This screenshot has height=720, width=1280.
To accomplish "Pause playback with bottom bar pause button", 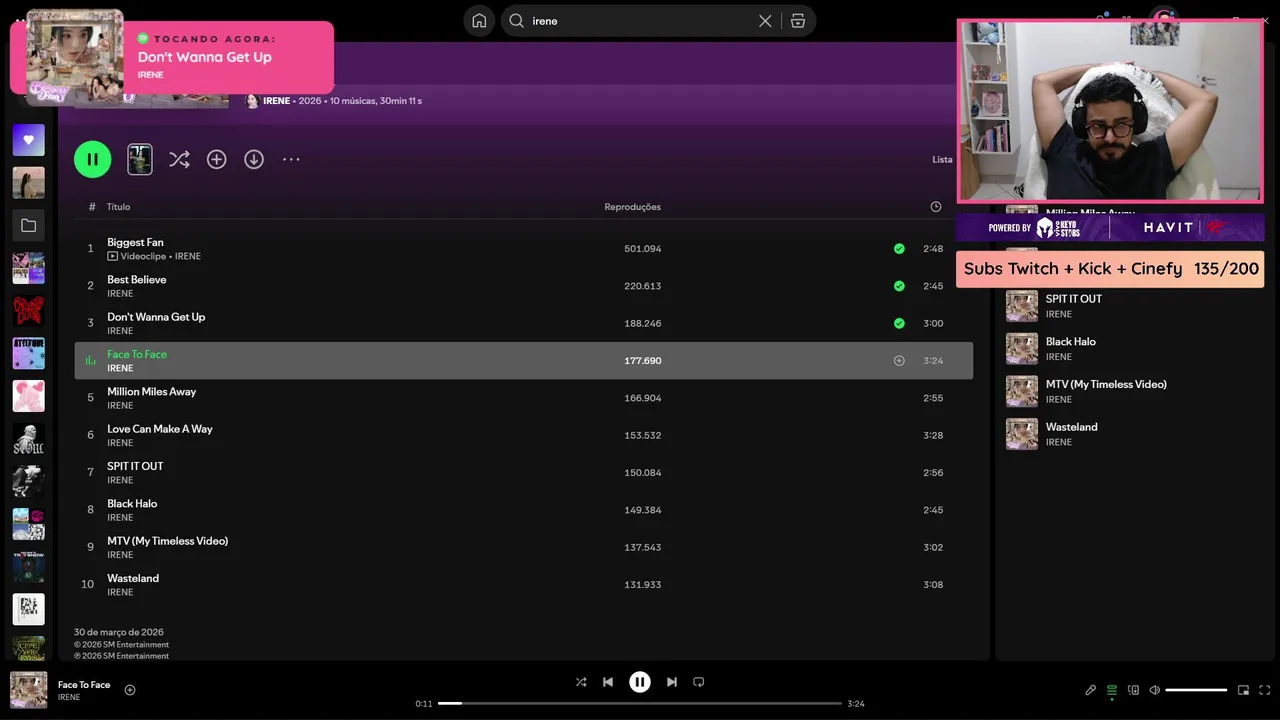I will (640, 682).
